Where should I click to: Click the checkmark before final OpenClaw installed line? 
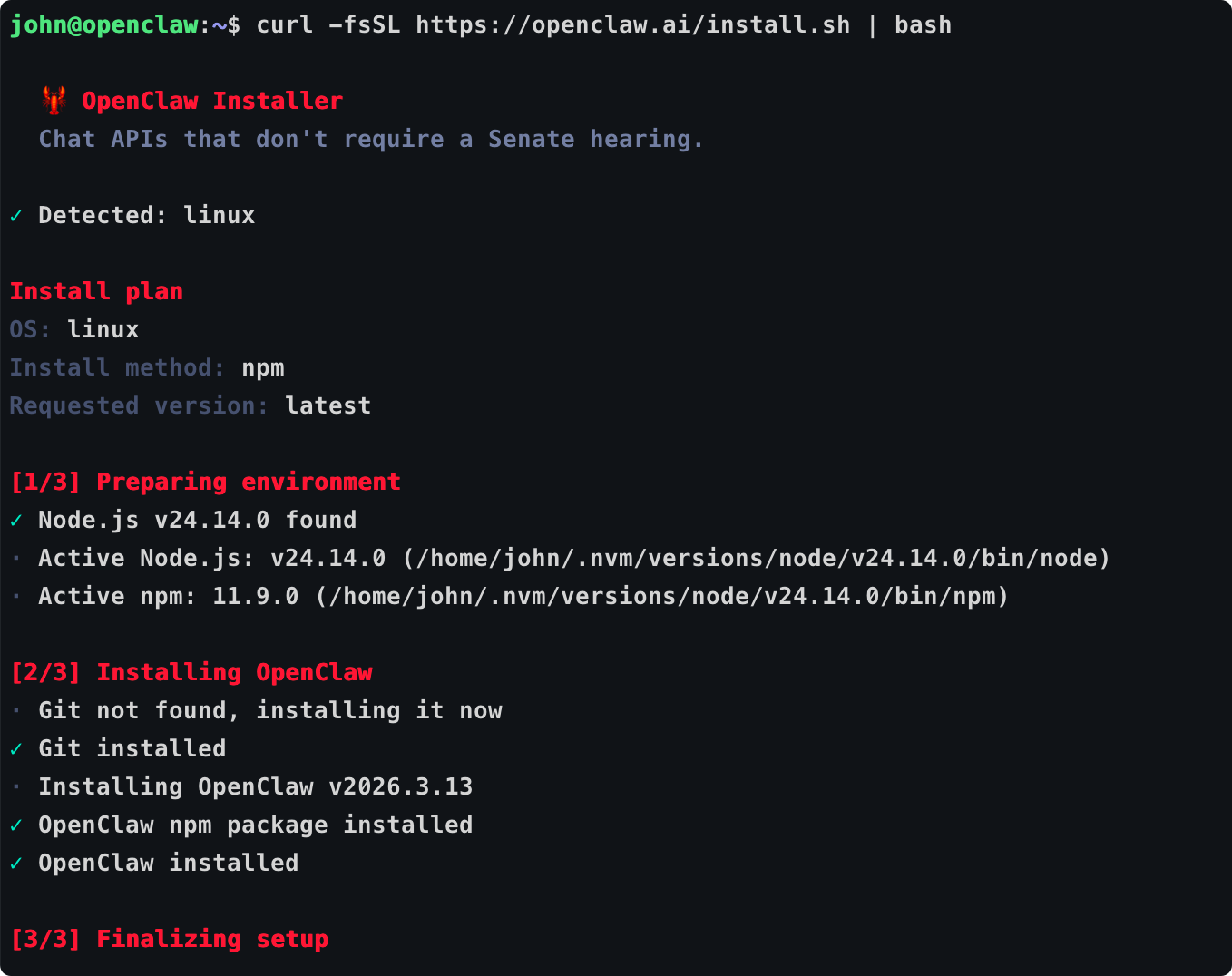[16, 864]
